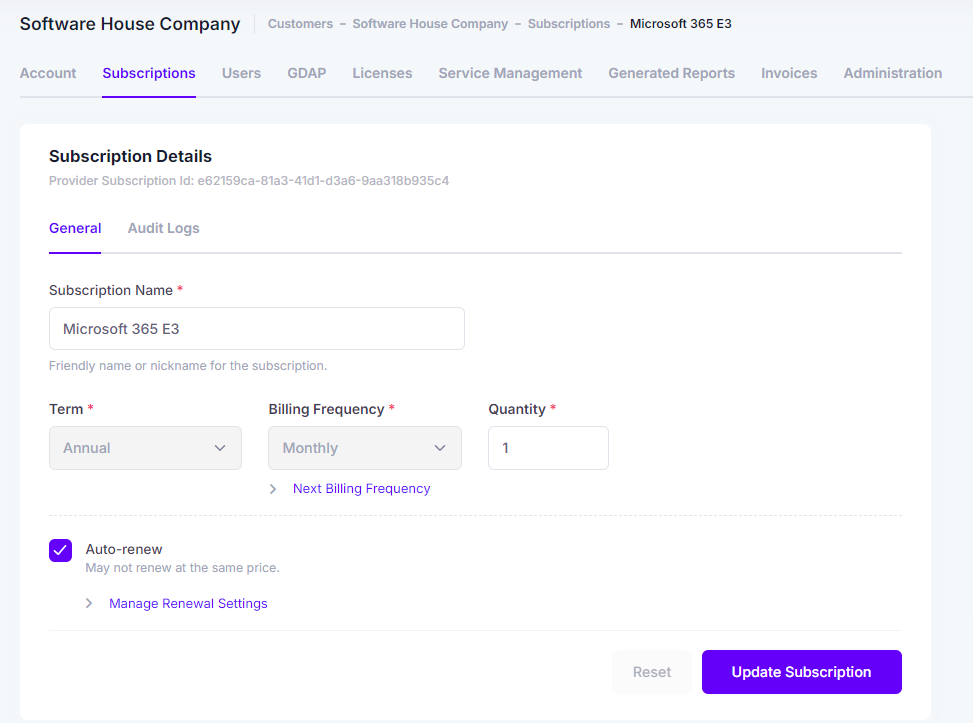Click the Auto-renew label text

coord(124,549)
